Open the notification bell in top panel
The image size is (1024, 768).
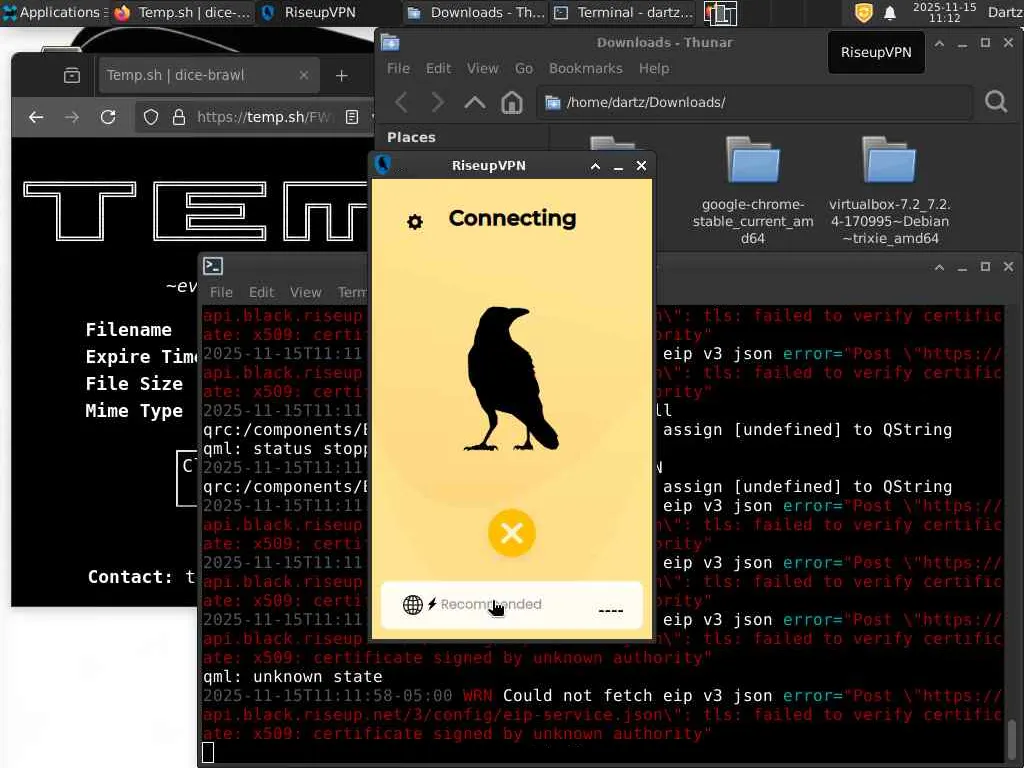[889, 12]
